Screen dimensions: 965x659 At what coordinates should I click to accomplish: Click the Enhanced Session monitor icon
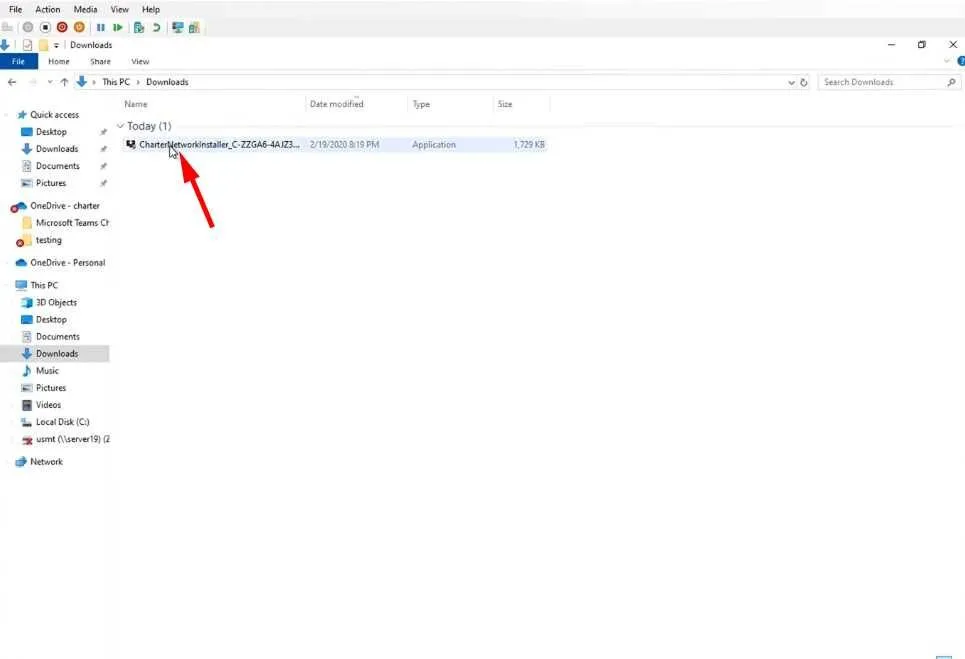pos(177,27)
